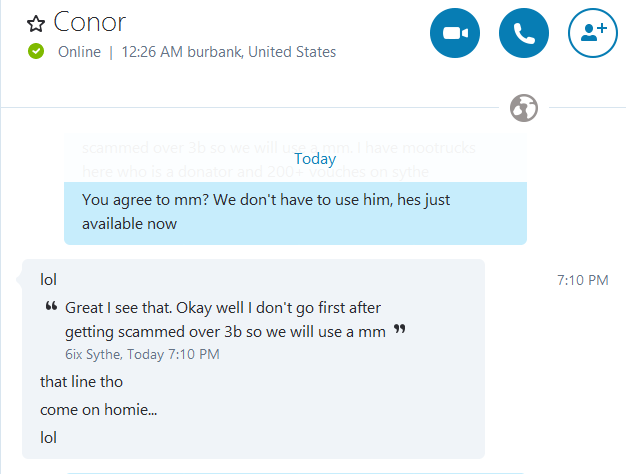
Task: Start a video call with Conor
Action: point(455,33)
